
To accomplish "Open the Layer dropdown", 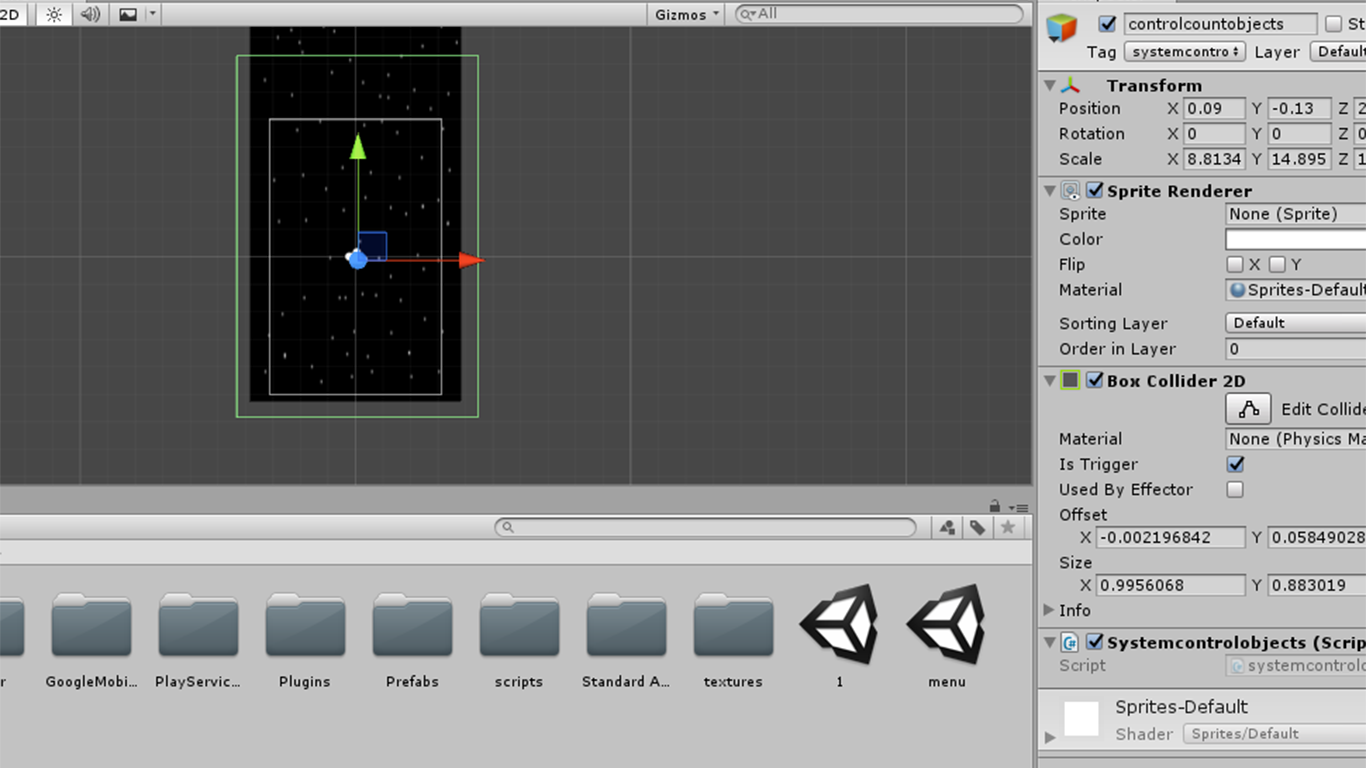I will point(1338,51).
